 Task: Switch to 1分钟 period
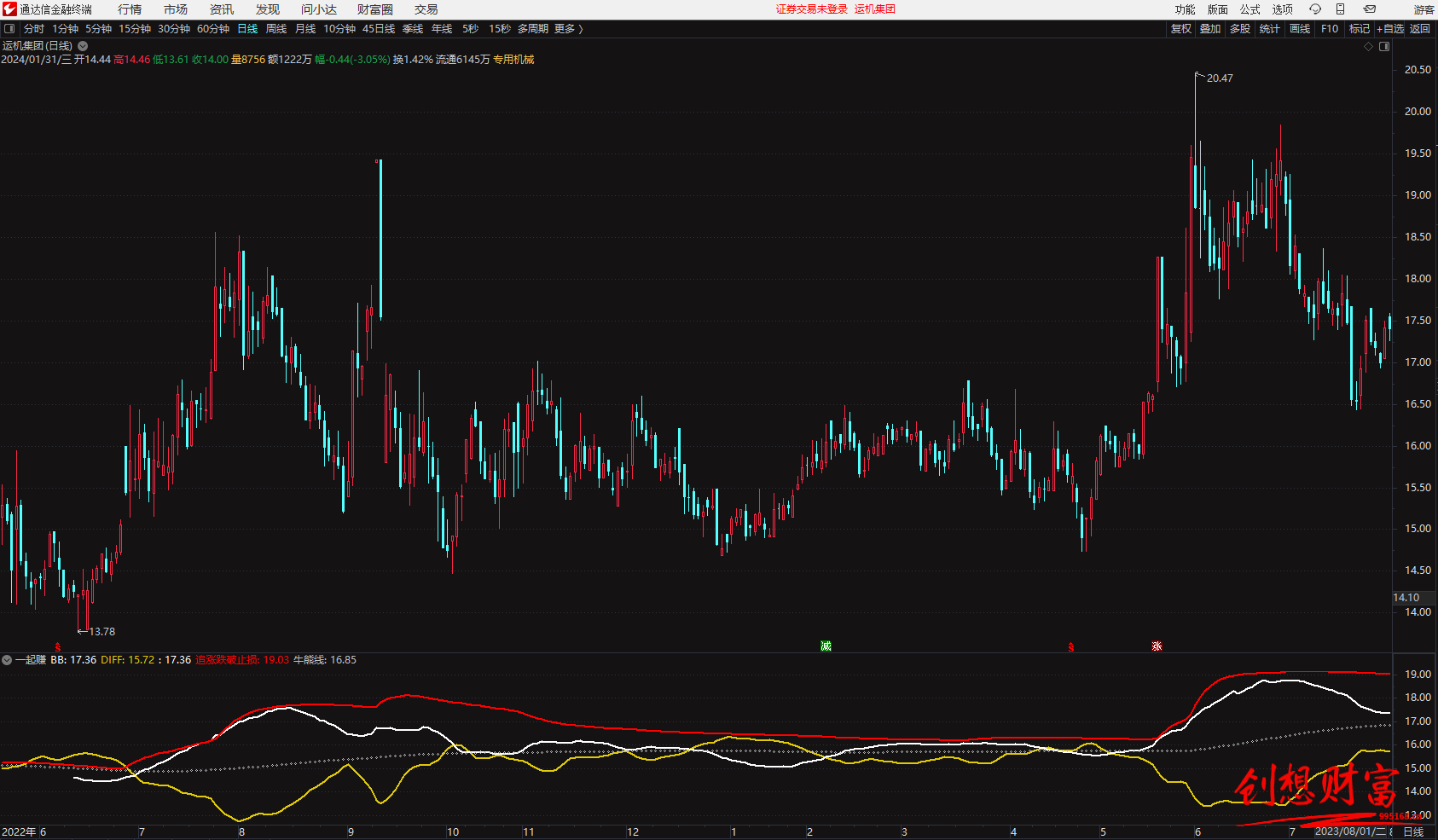tap(65, 29)
